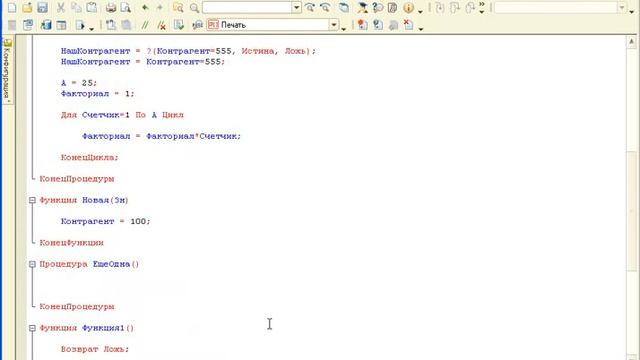Image resolution: width=640 pixels, height=360 pixels.
Task: Click the magnifier search icon
Action: point(194,7)
